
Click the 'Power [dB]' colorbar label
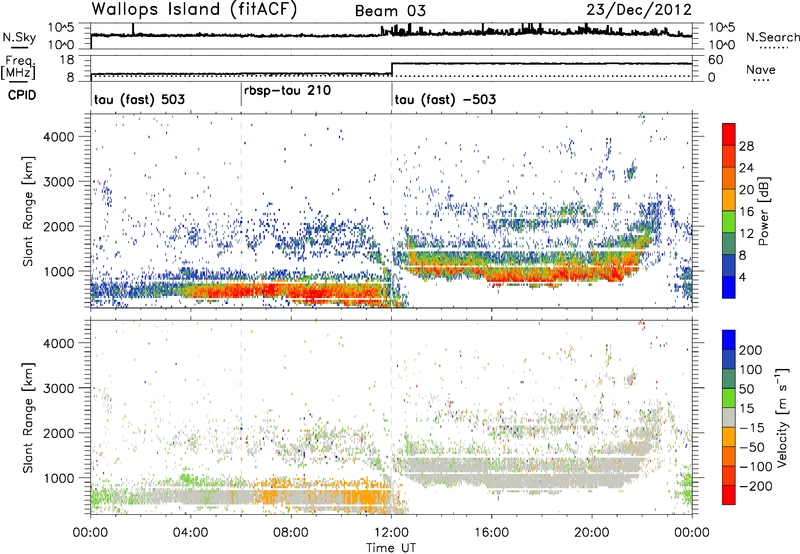[763, 211]
